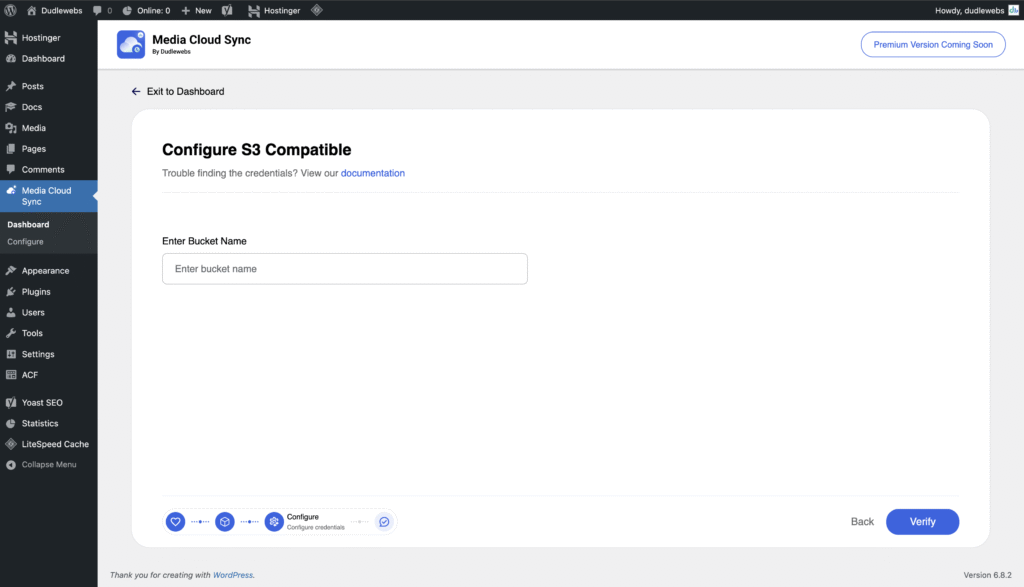1024x587 pixels.
Task: Click the Yoast icon in admin bar
Action: 228,10
